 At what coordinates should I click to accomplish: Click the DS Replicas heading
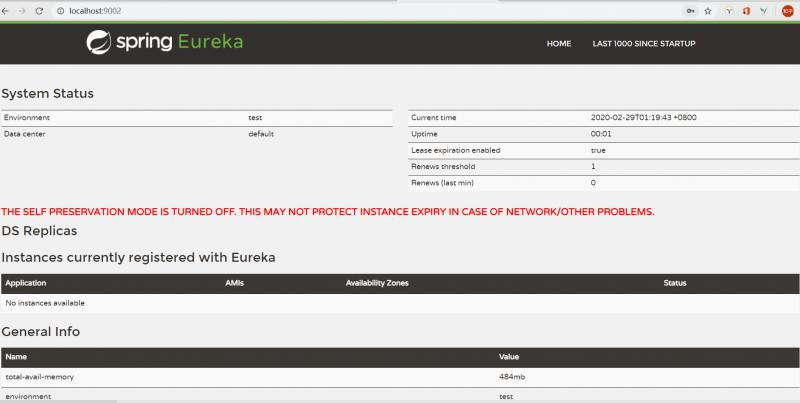39,231
